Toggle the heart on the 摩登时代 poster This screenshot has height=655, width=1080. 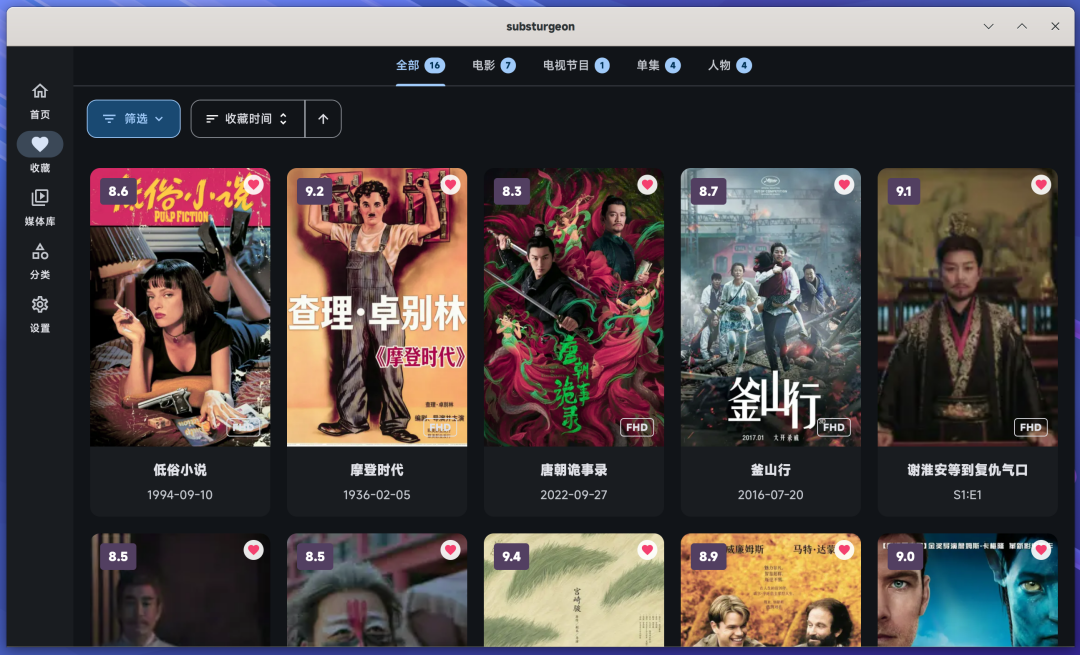[449, 184]
